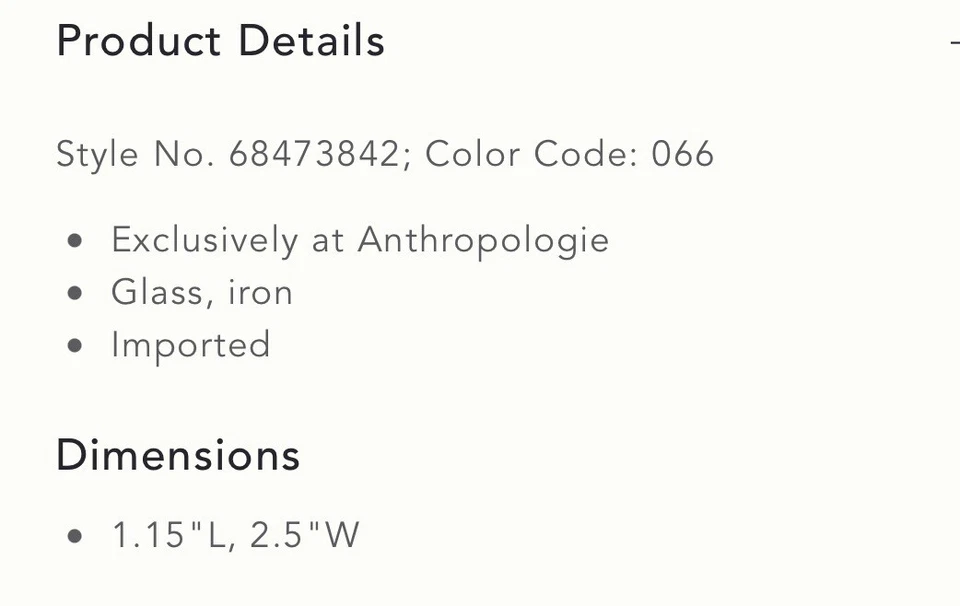This screenshot has width=960, height=606.
Task: Click the "Style No." label text
Action: click(135, 155)
